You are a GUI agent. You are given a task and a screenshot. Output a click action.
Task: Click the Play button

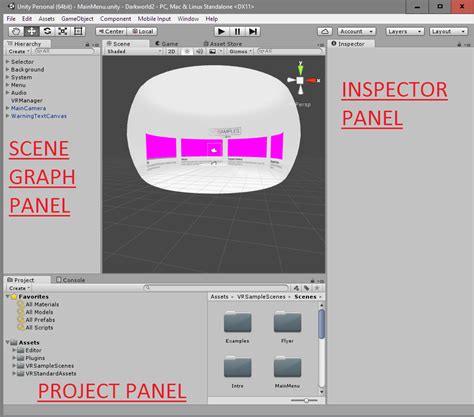(221, 31)
